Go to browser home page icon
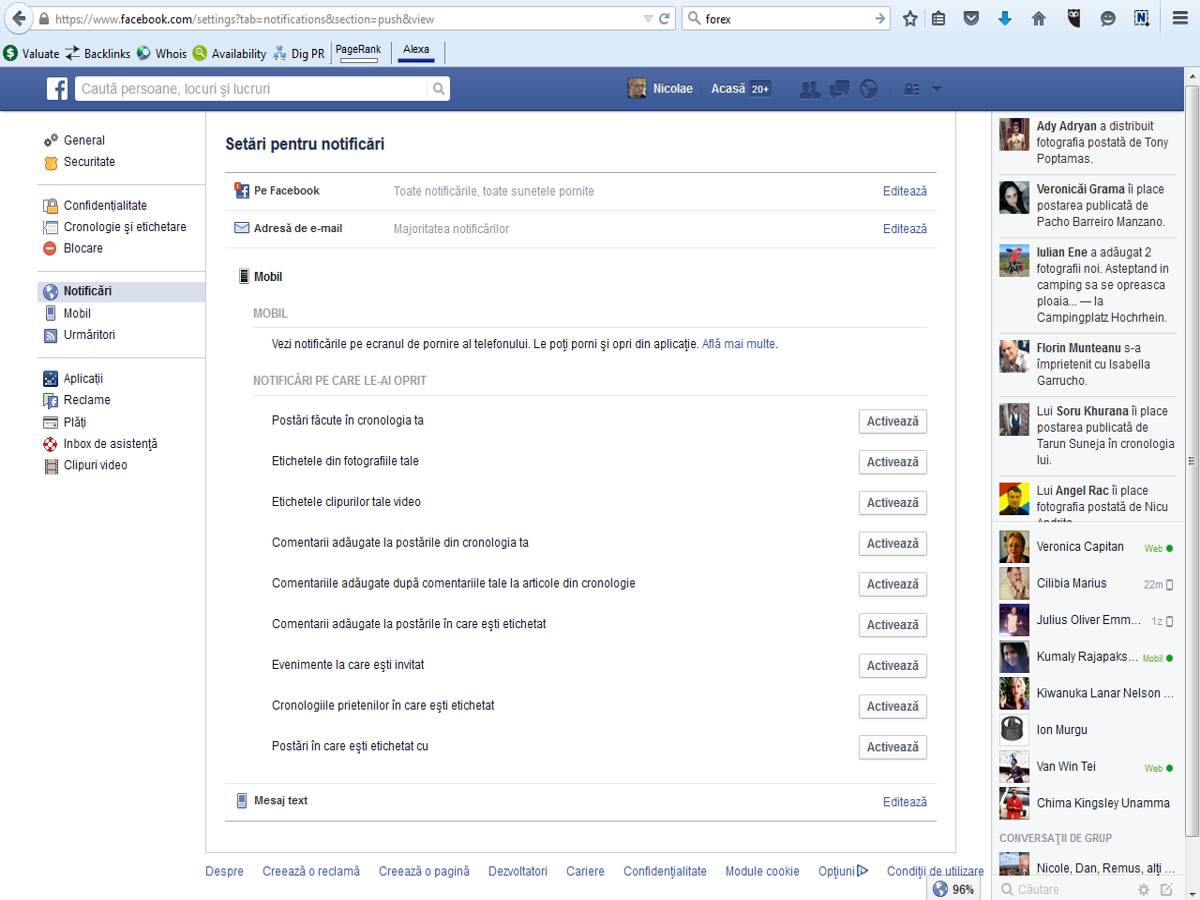This screenshot has height=900, width=1200. pos(1038,18)
